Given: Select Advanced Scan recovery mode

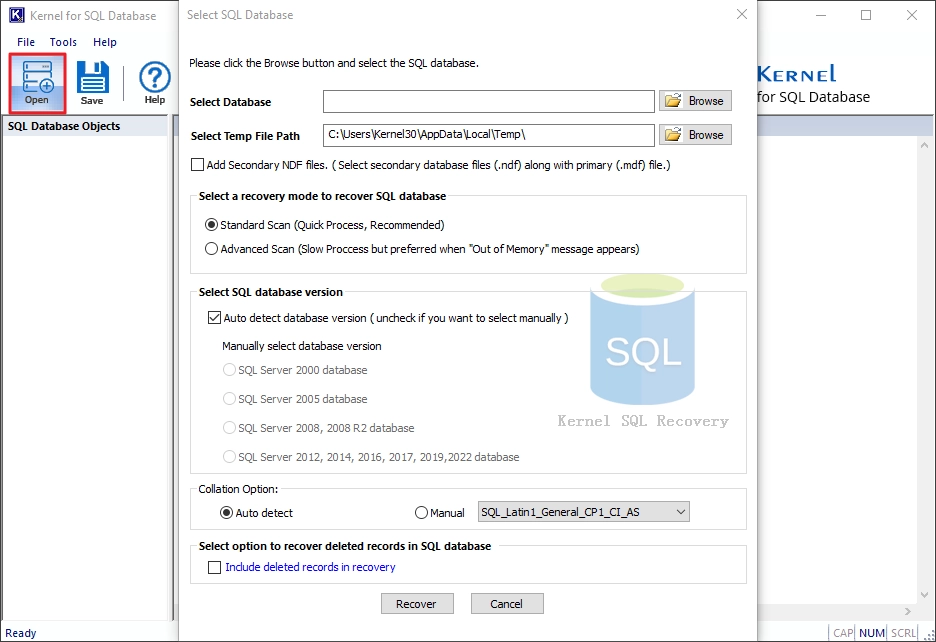Looking at the screenshot, I should coord(211,249).
